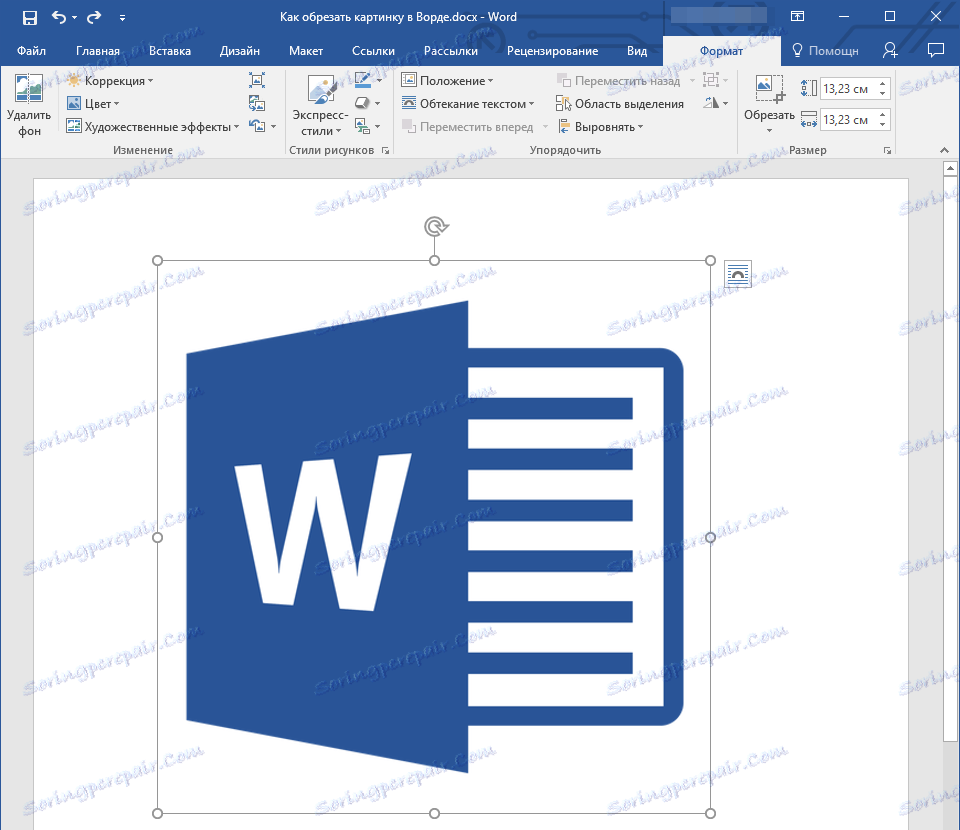960x830 pixels.
Task: Click the scroll up arrow of vertical scrollbar
Action: [x=950, y=168]
